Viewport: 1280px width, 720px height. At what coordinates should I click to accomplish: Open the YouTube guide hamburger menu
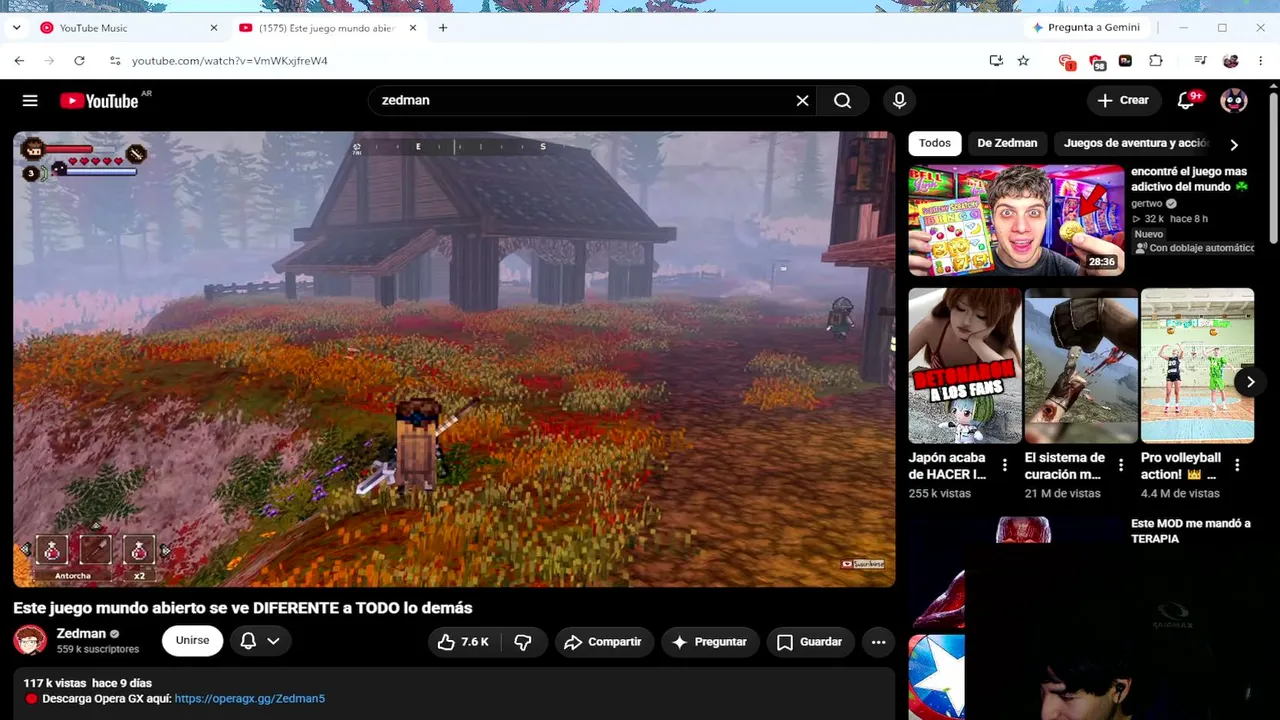click(30, 100)
